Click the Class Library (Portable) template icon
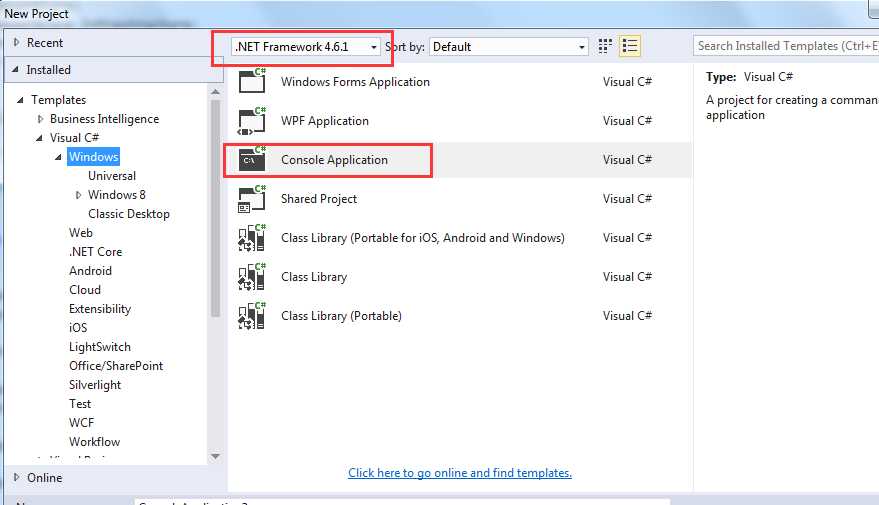The height and width of the screenshot is (505, 879). [252, 316]
